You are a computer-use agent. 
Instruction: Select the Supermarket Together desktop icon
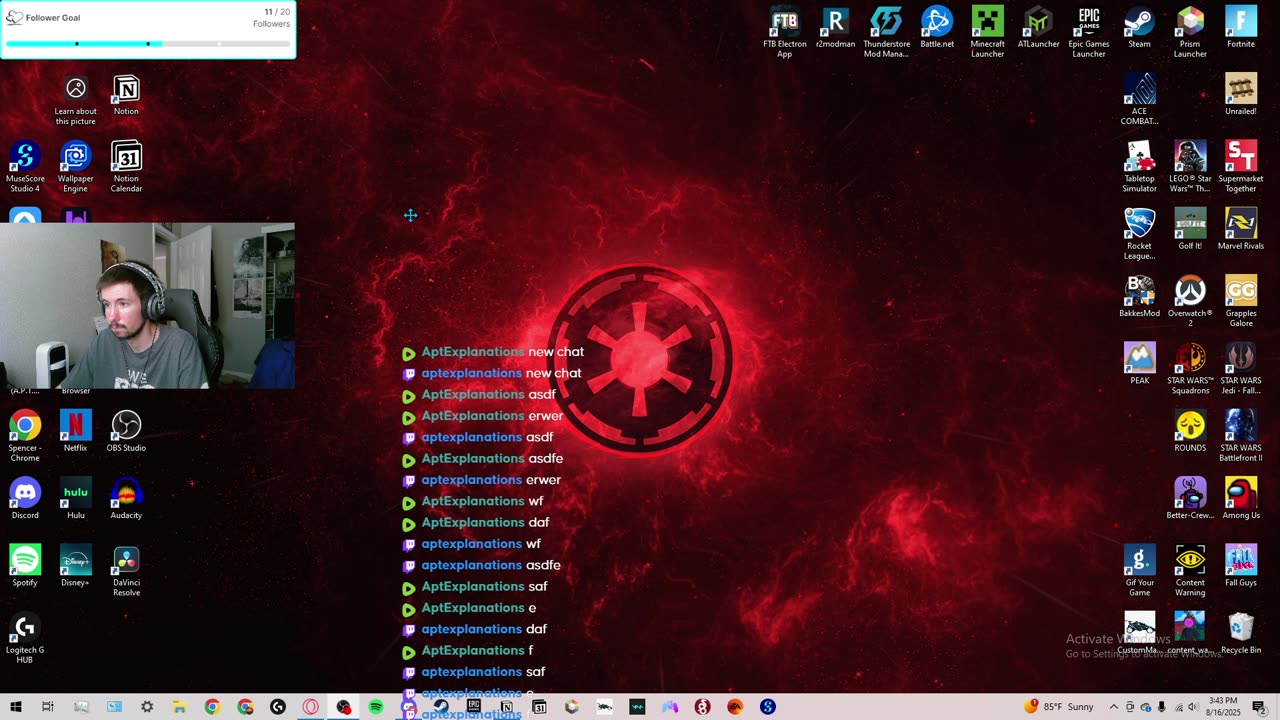[x=1241, y=167]
